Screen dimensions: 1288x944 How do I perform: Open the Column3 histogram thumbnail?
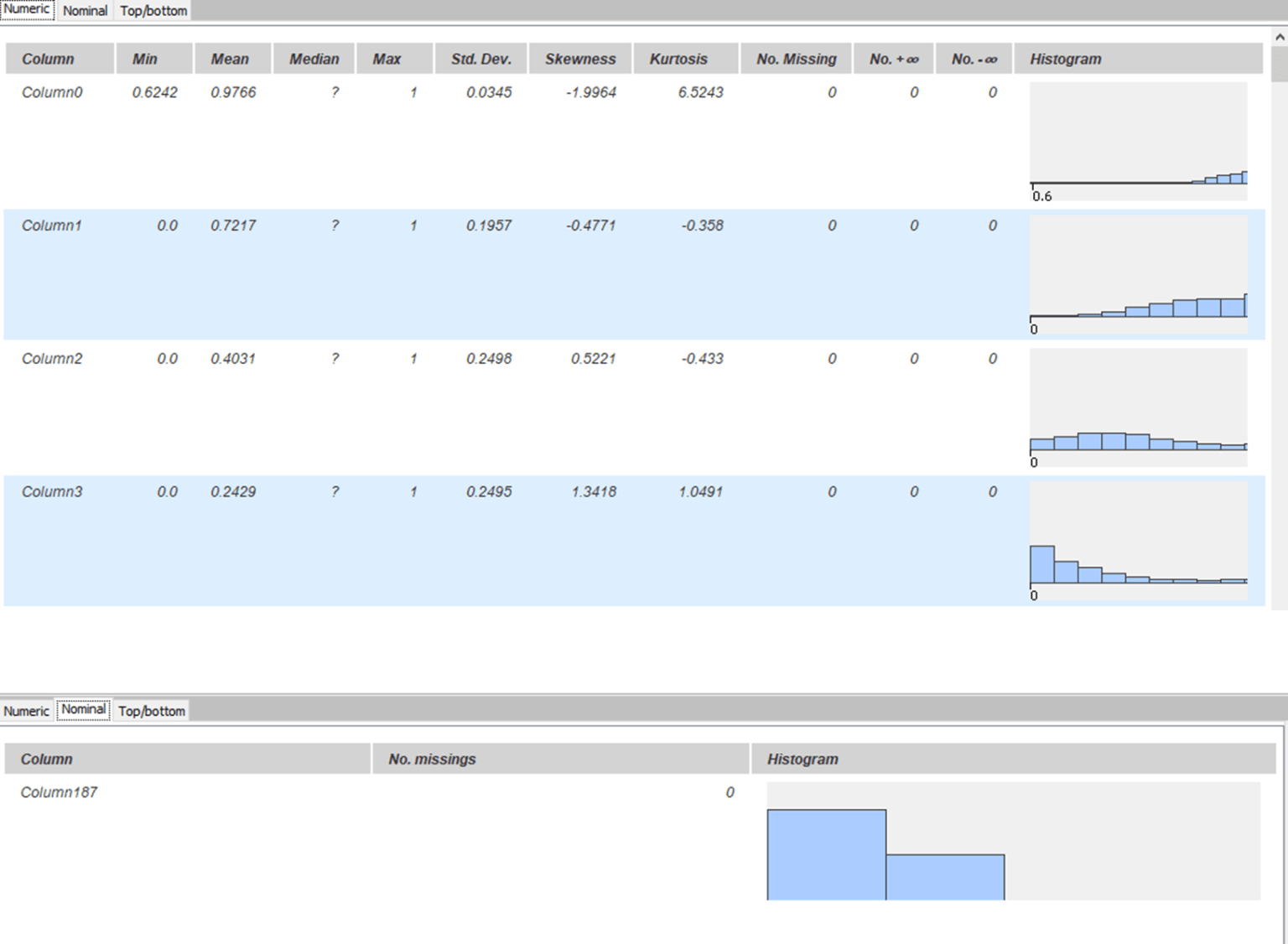tap(1139, 541)
